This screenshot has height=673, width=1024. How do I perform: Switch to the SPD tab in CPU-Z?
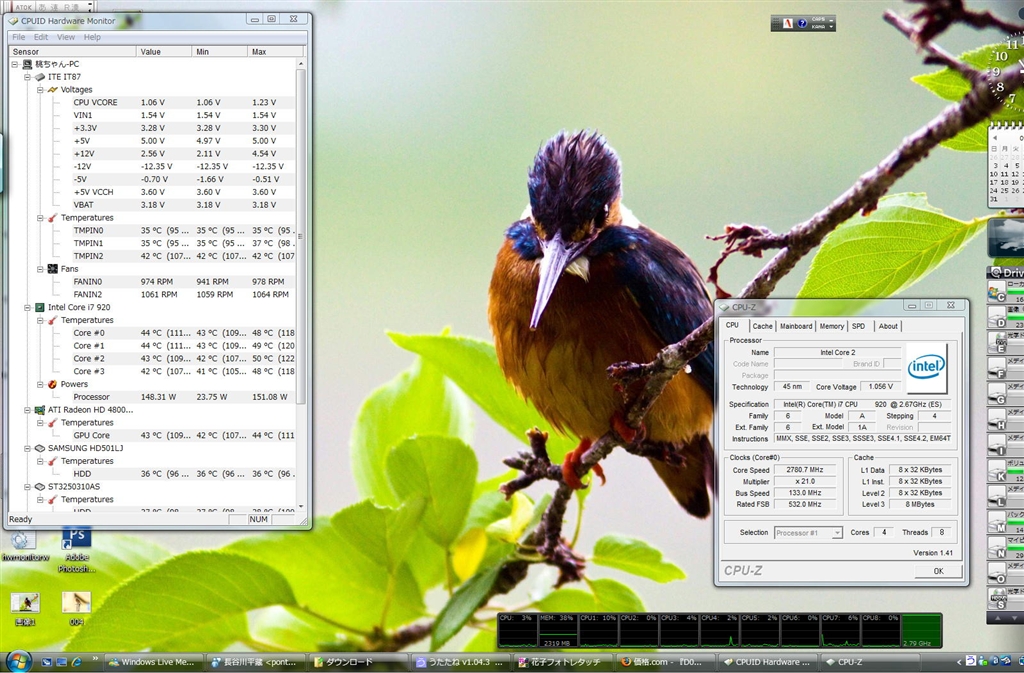[x=859, y=326]
